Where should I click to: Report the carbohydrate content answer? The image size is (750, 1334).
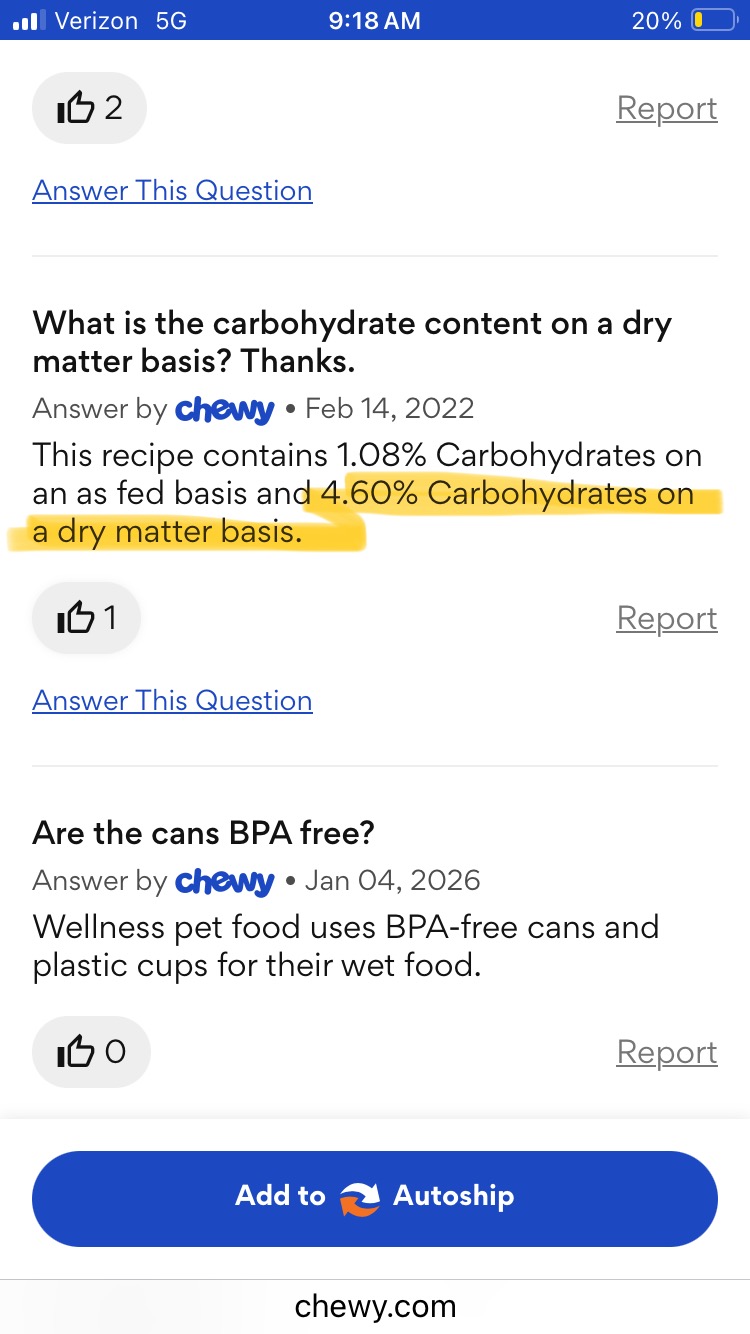(x=666, y=618)
